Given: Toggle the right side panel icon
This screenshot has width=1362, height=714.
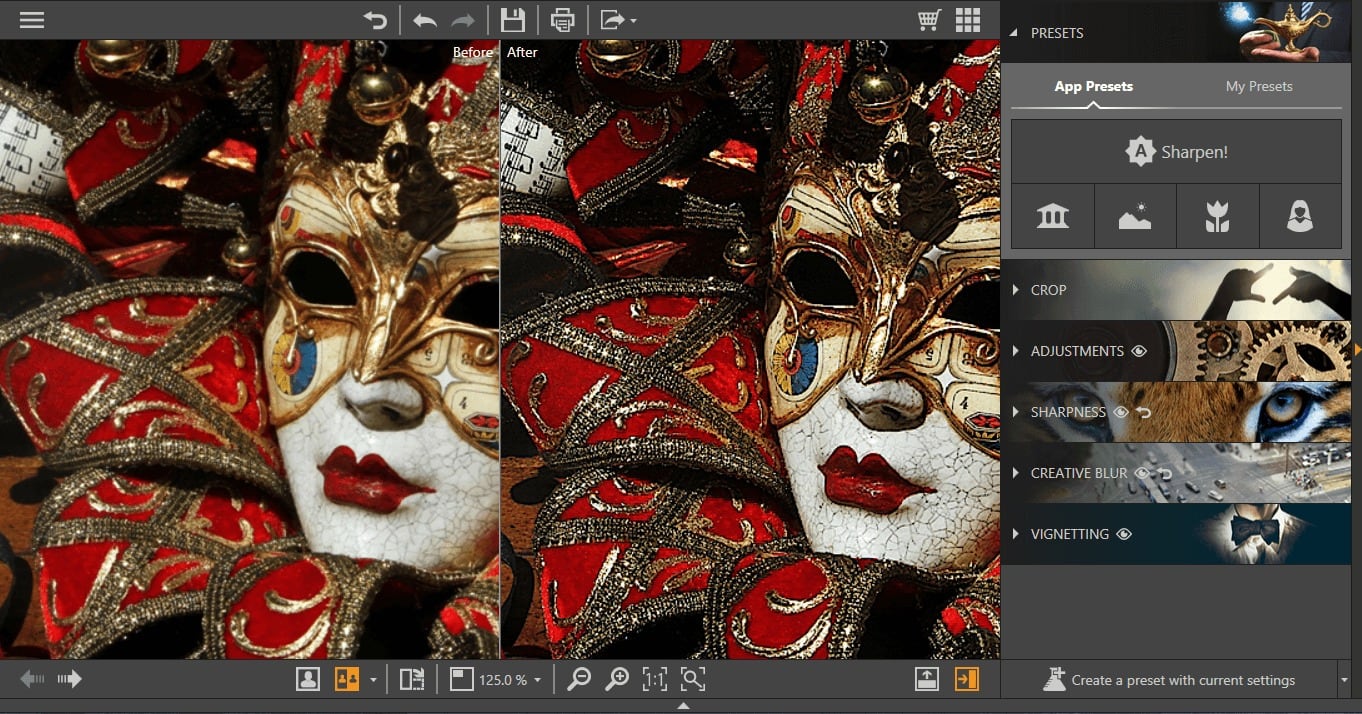Looking at the screenshot, I should click(966, 679).
